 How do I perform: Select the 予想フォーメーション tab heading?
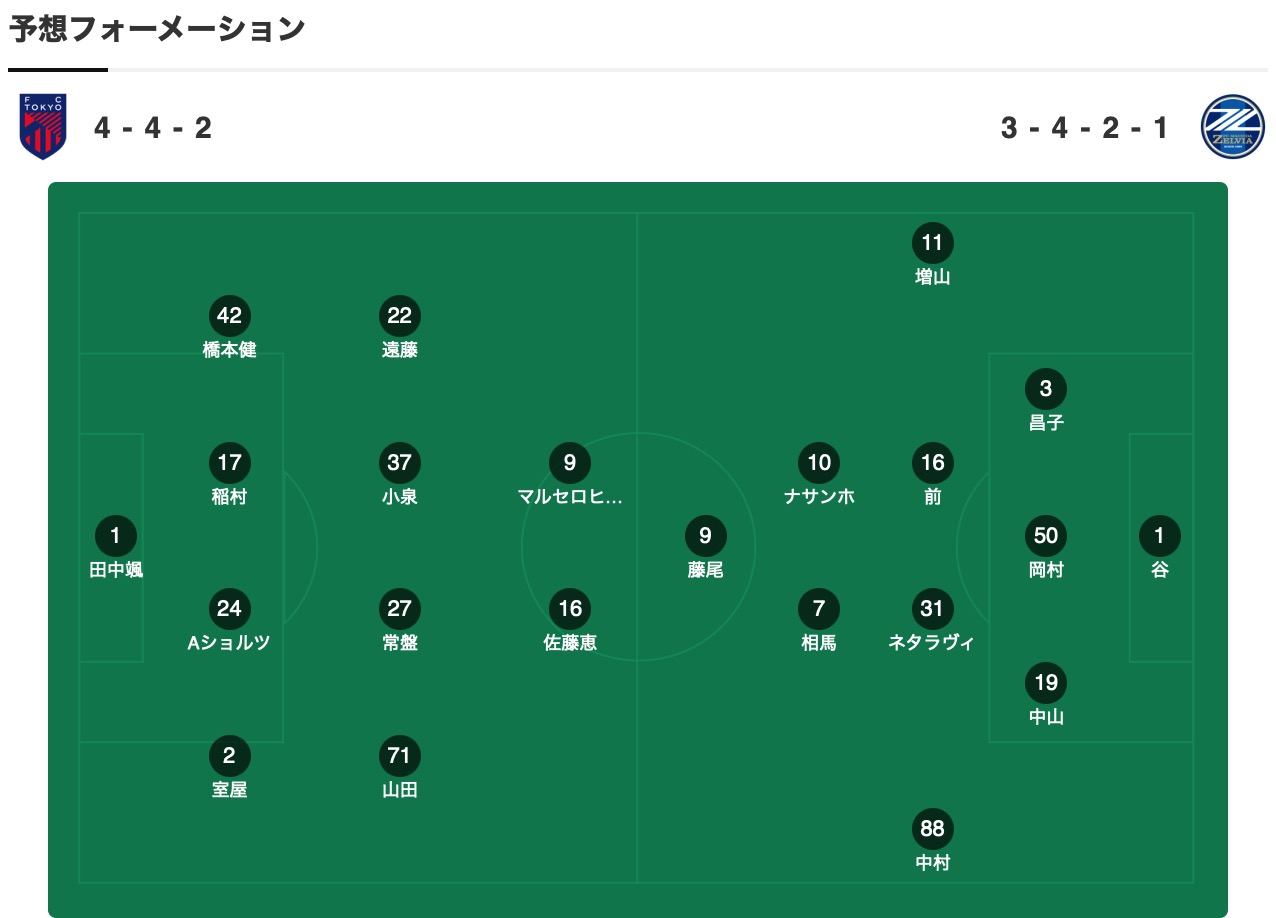[157, 30]
